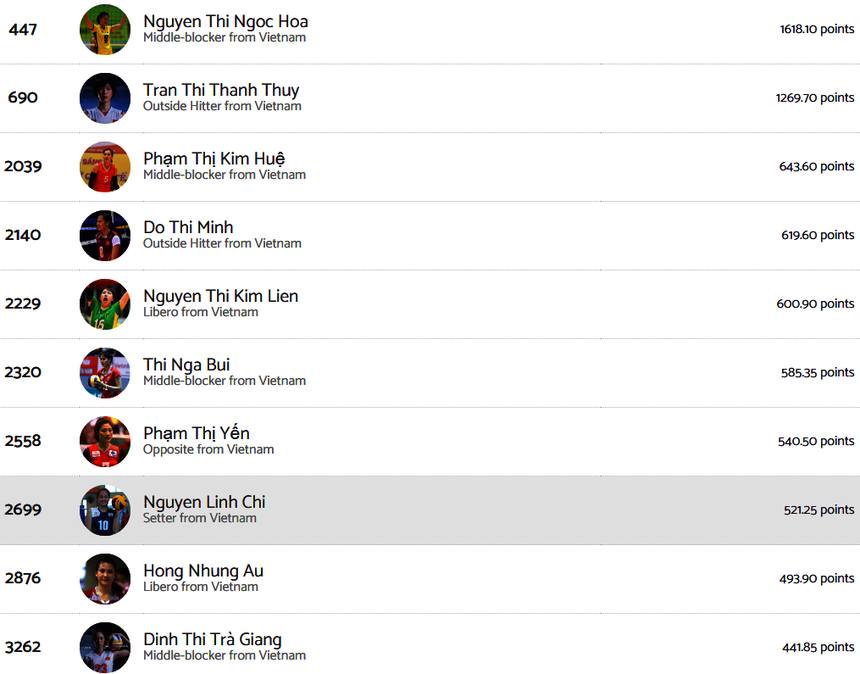The height and width of the screenshot is (674, 860).
Task: Click rank number 3262
Action: click(x=23, y=647)
